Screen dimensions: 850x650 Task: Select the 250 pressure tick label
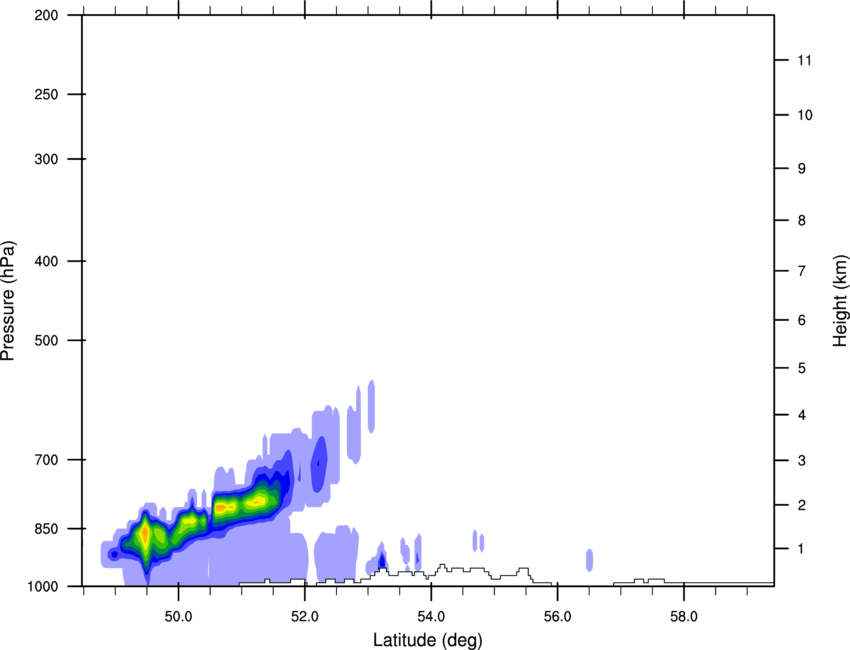(46, 94)
